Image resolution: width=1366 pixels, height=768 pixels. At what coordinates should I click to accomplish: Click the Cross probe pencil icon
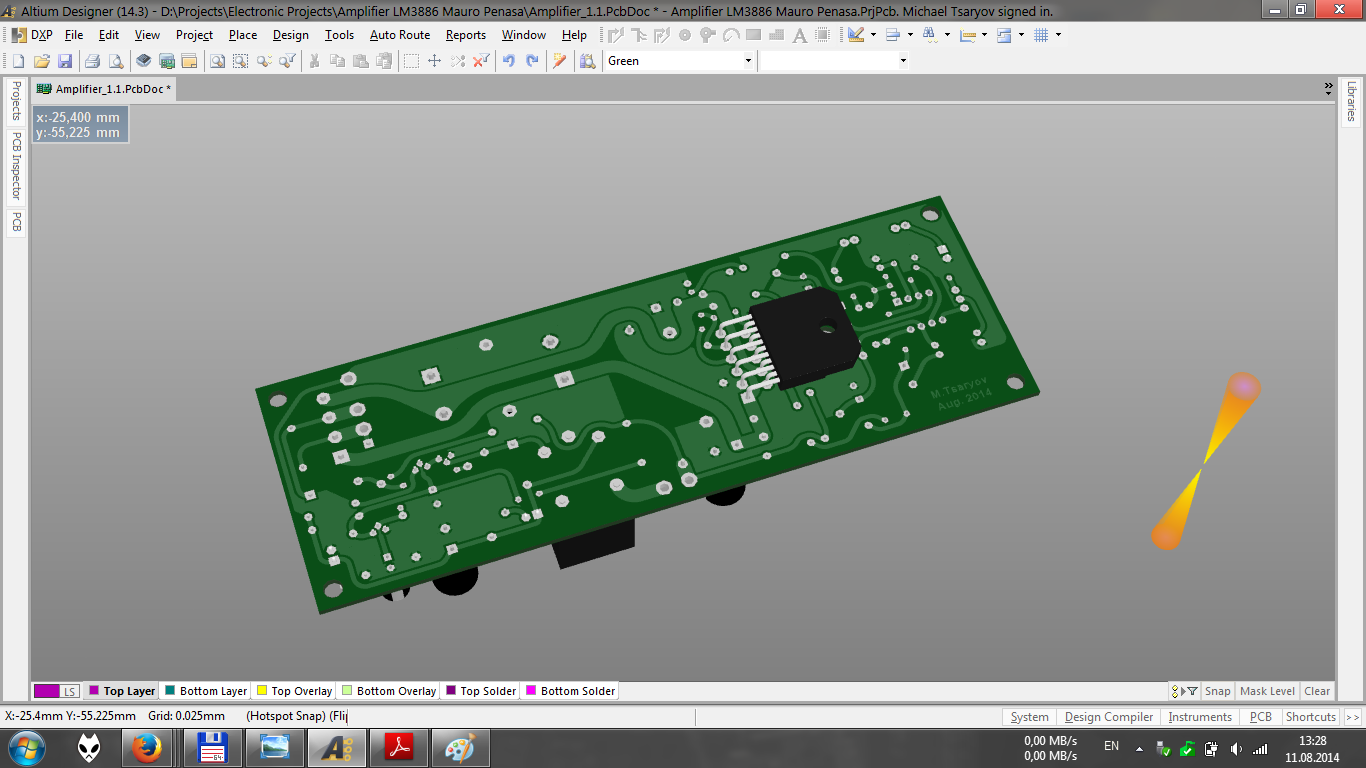click(x=559, y=61)
